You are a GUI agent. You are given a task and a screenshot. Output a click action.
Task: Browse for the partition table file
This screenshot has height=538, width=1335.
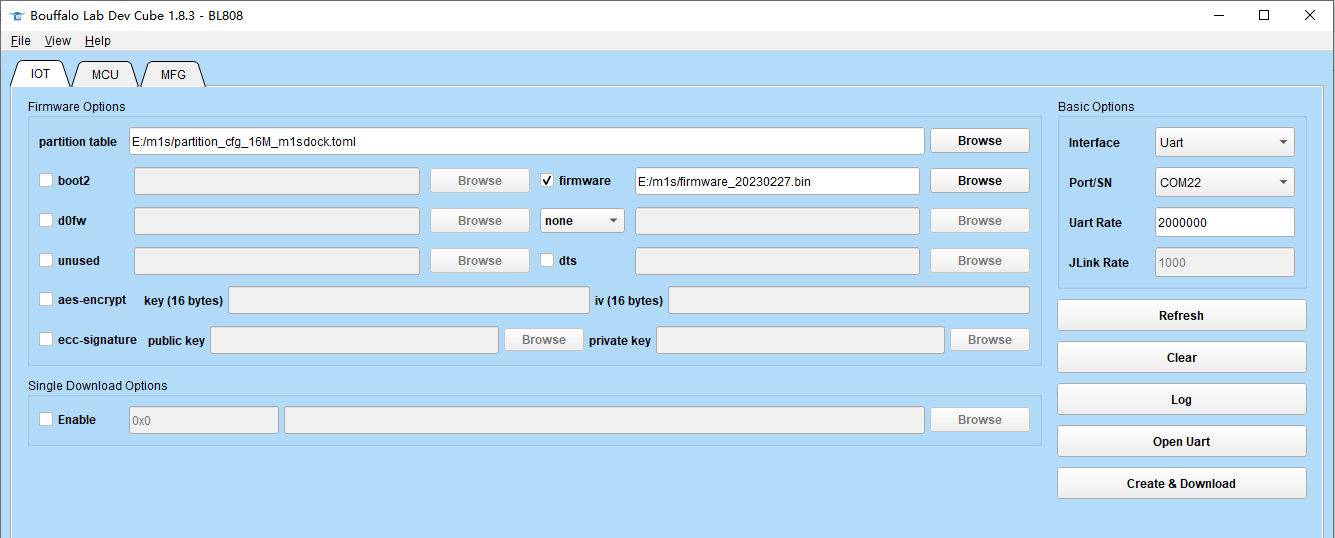click(979, 141)
